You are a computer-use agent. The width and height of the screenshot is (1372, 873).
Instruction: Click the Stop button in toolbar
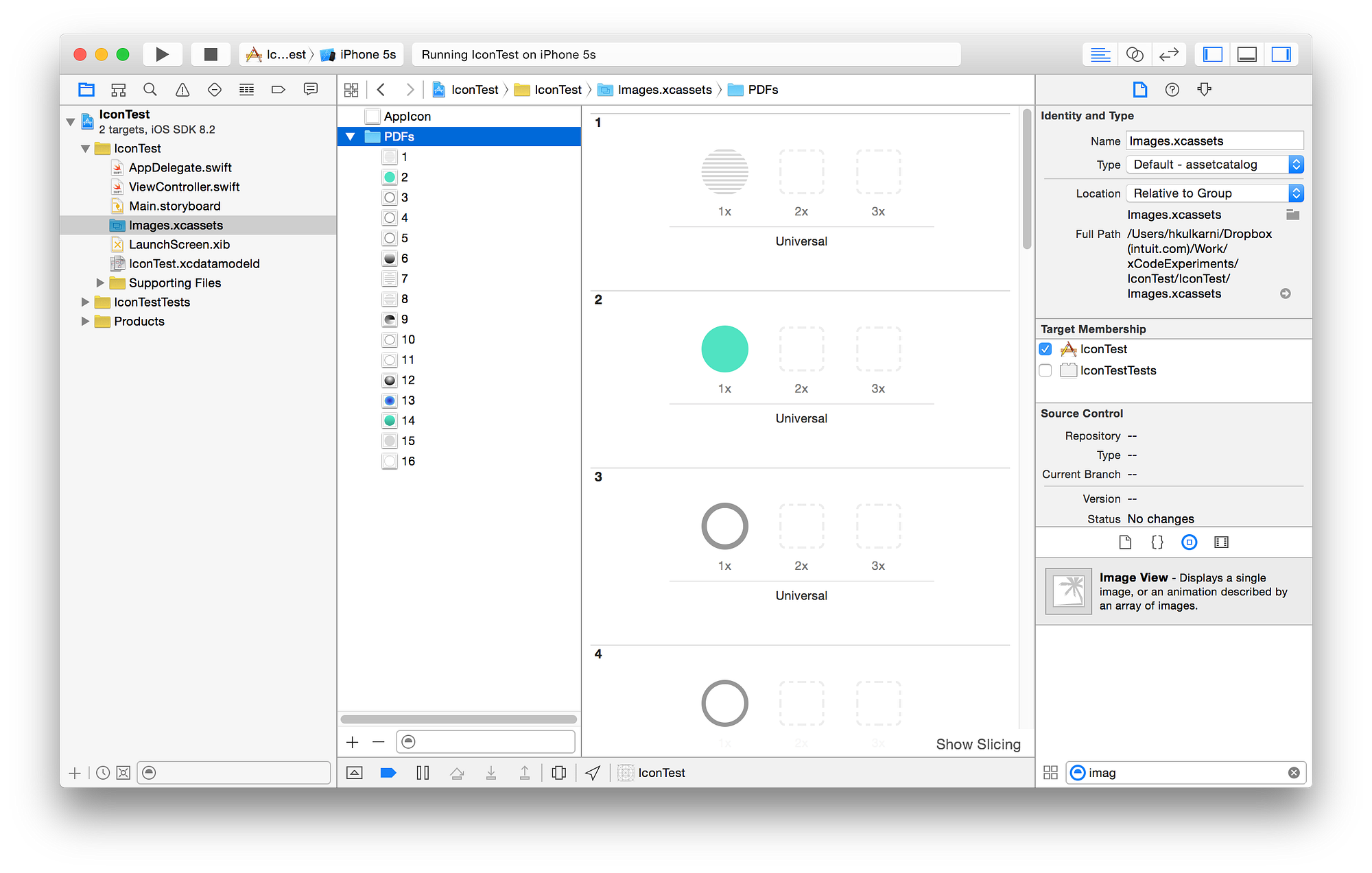(211, 54)
